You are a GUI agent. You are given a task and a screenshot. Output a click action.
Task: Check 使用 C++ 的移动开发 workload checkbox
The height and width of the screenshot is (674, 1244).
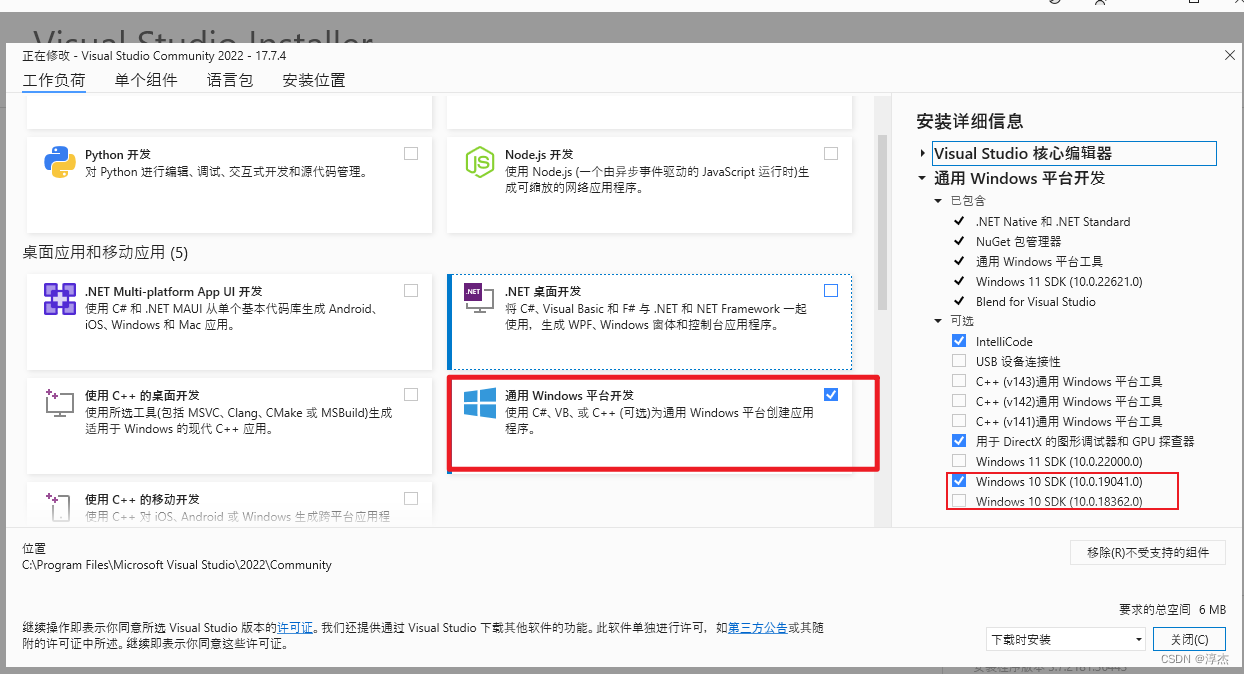(411, 498)
